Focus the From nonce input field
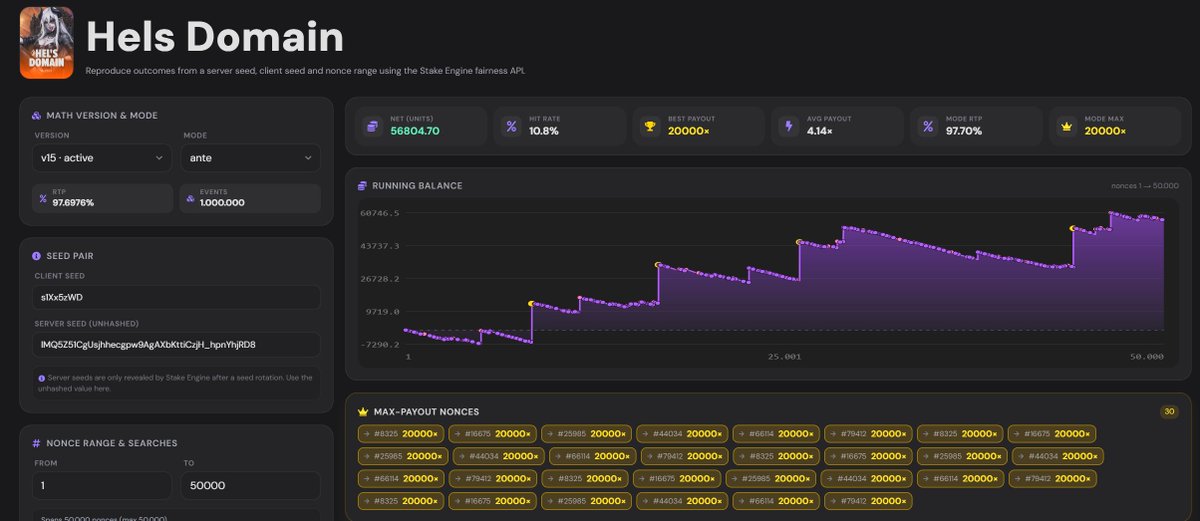Screen dimensions: 1200x521 pos(102,485)
